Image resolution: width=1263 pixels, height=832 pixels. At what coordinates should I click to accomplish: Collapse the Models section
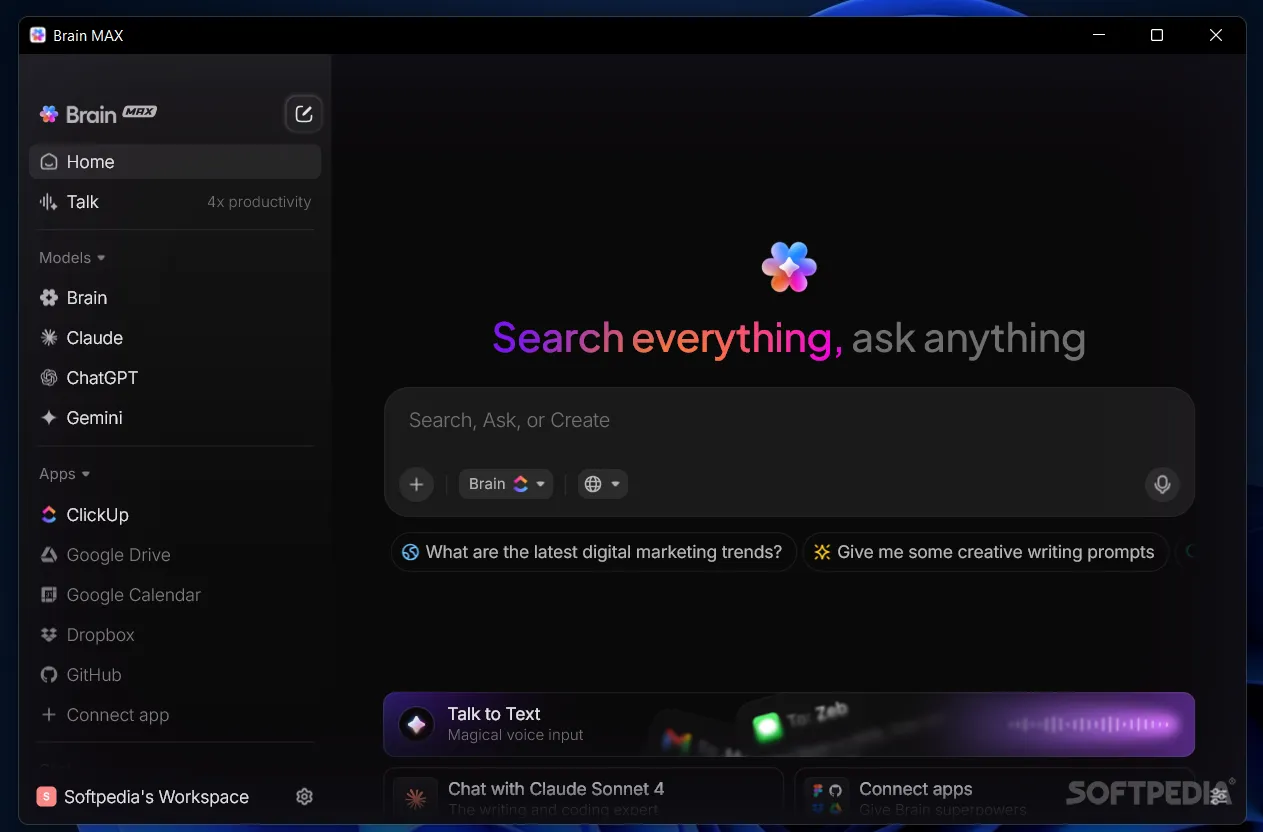(x=73, y=258)
